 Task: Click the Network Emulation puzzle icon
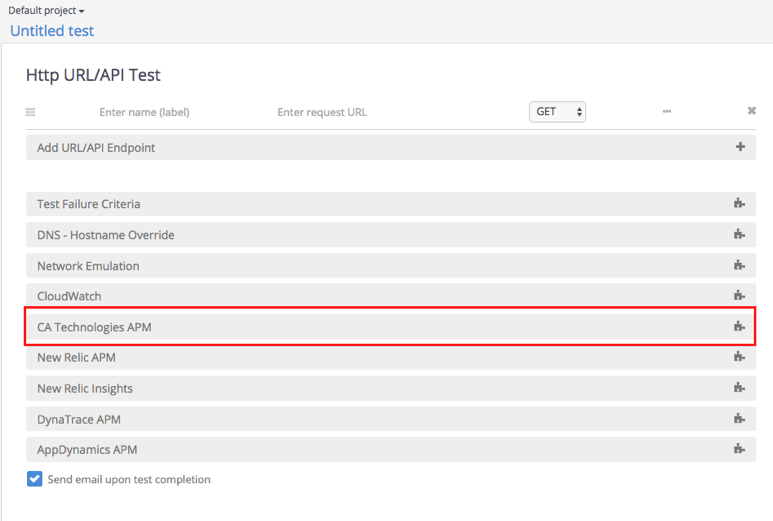point(739,266)
